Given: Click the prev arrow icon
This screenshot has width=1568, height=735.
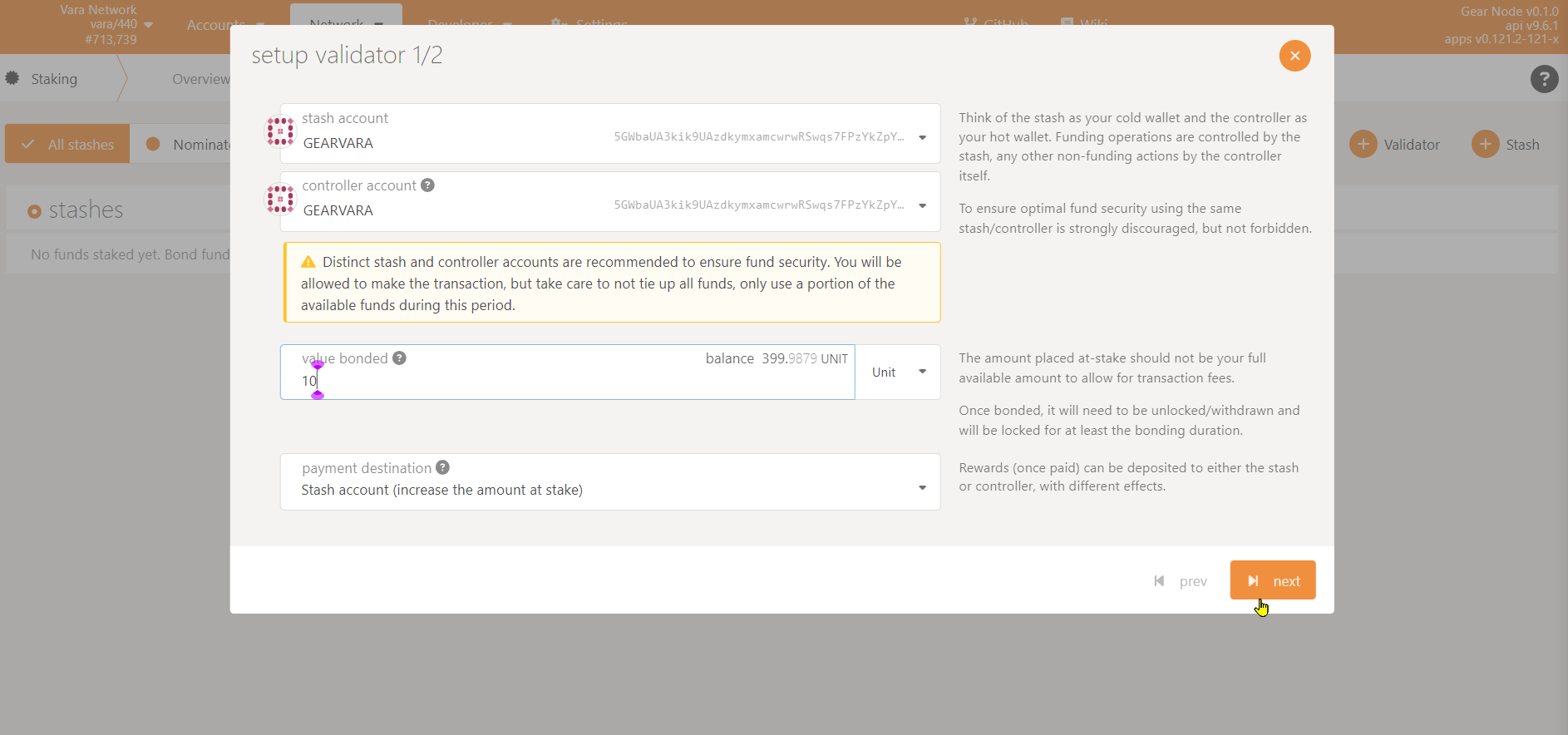Looking at the screenshot, I should pos(1159,581).
